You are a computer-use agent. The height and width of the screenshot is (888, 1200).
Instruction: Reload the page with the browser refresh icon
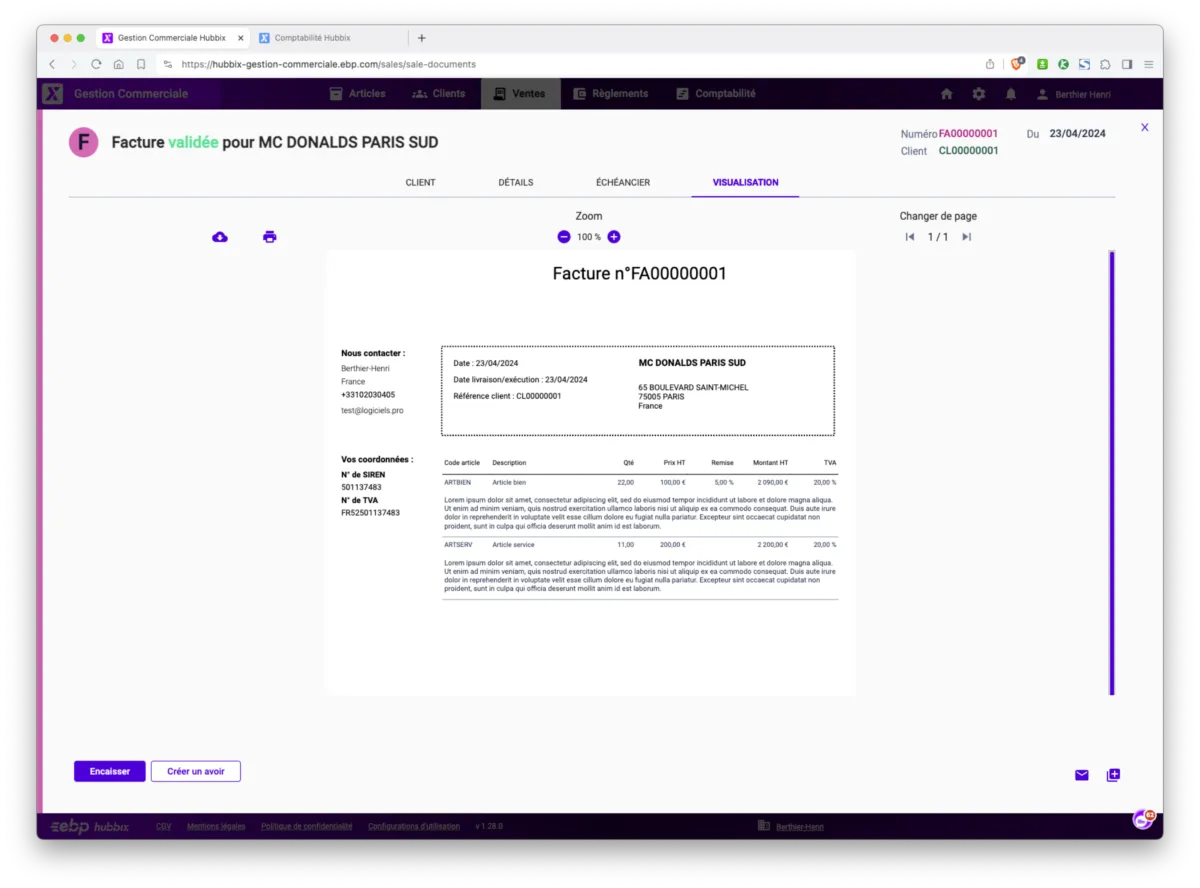click(x=96, y=64)
